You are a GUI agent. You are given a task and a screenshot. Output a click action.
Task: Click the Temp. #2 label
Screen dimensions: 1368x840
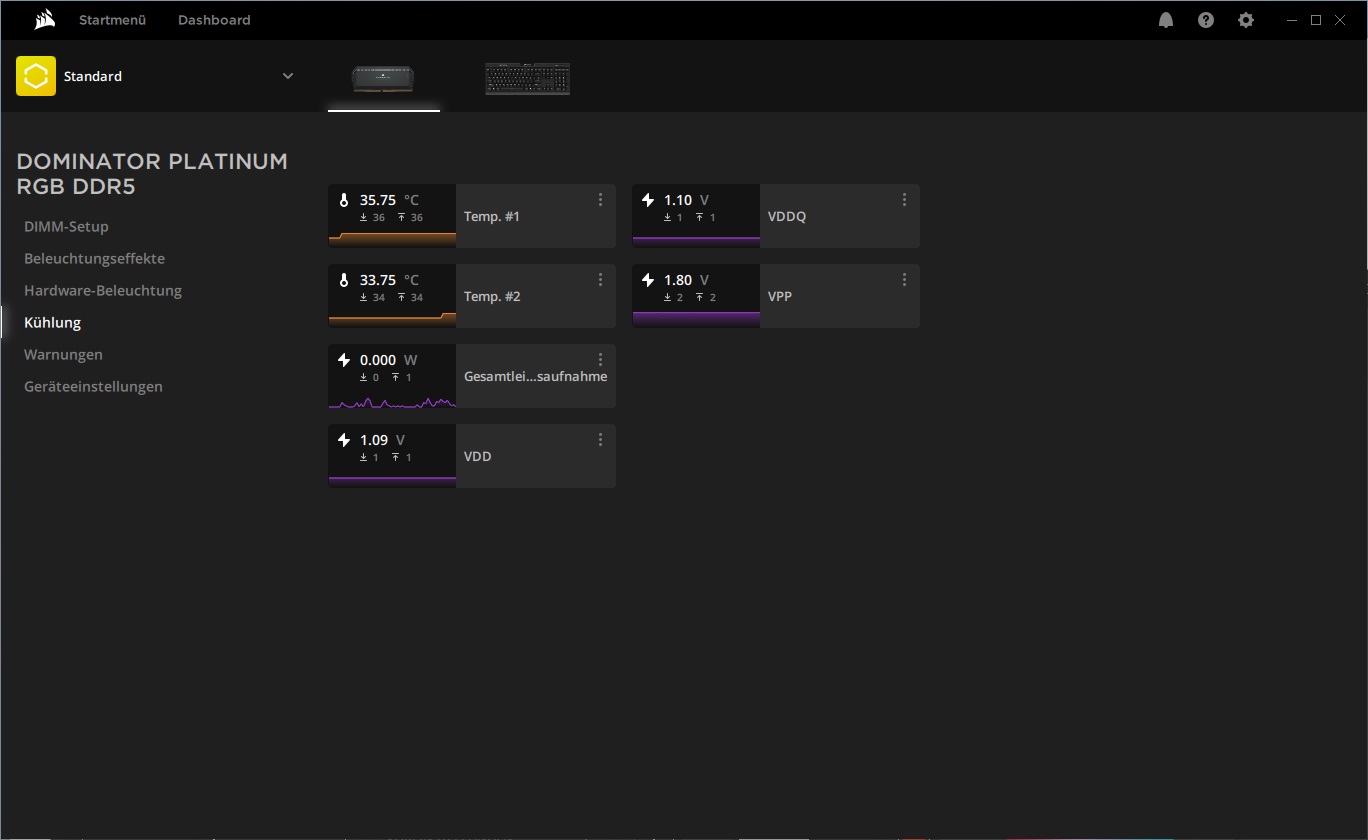point(492,297)
